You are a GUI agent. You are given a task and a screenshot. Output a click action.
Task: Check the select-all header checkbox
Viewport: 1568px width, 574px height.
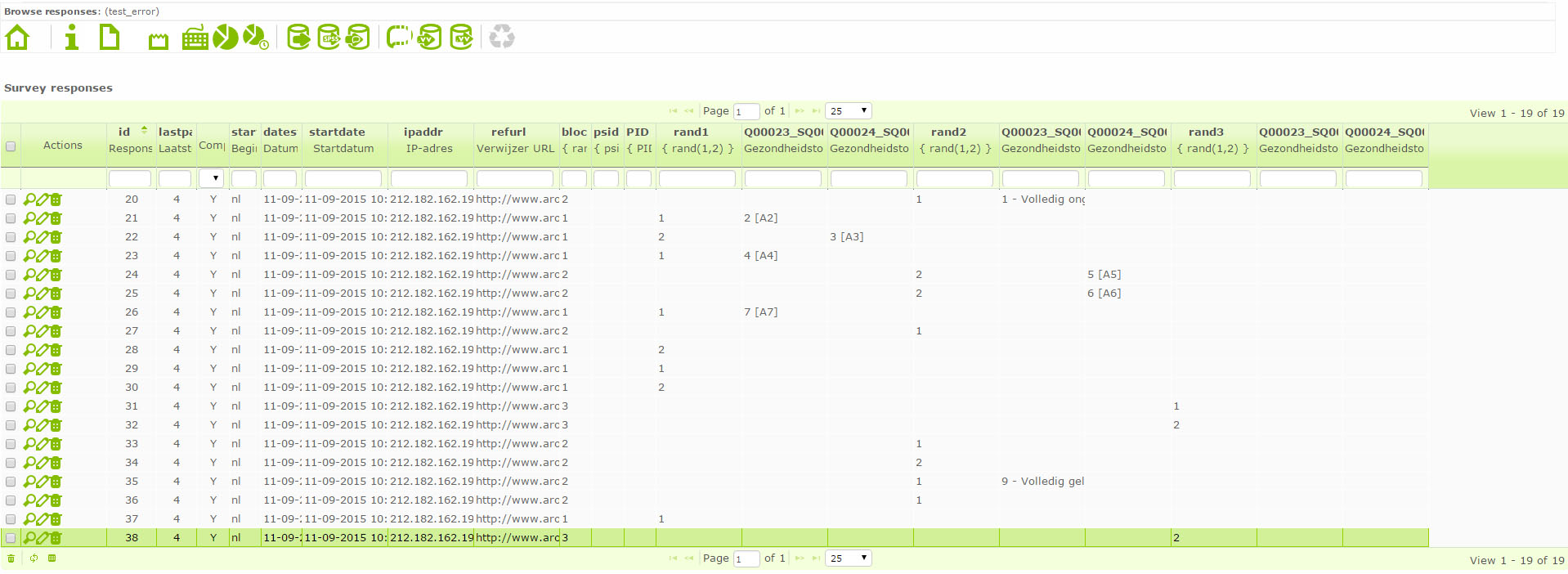(11, 146)
